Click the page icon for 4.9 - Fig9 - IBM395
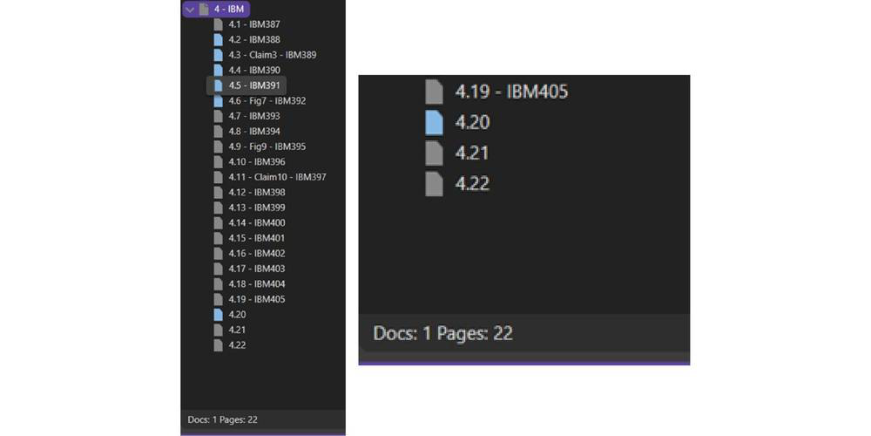This screenshot has height=436, width=871. pos(218,147)
